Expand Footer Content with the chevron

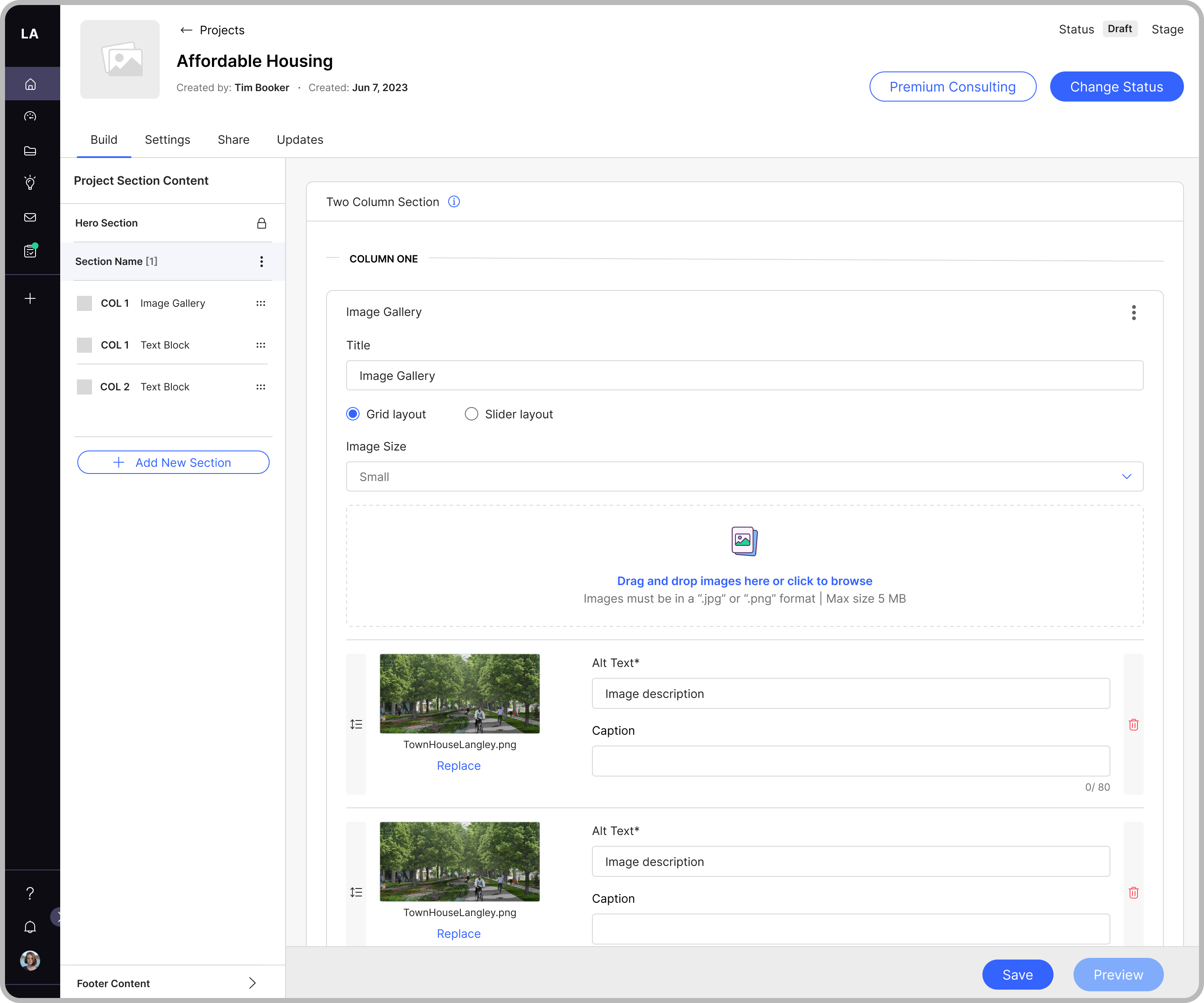coord(252,983)
